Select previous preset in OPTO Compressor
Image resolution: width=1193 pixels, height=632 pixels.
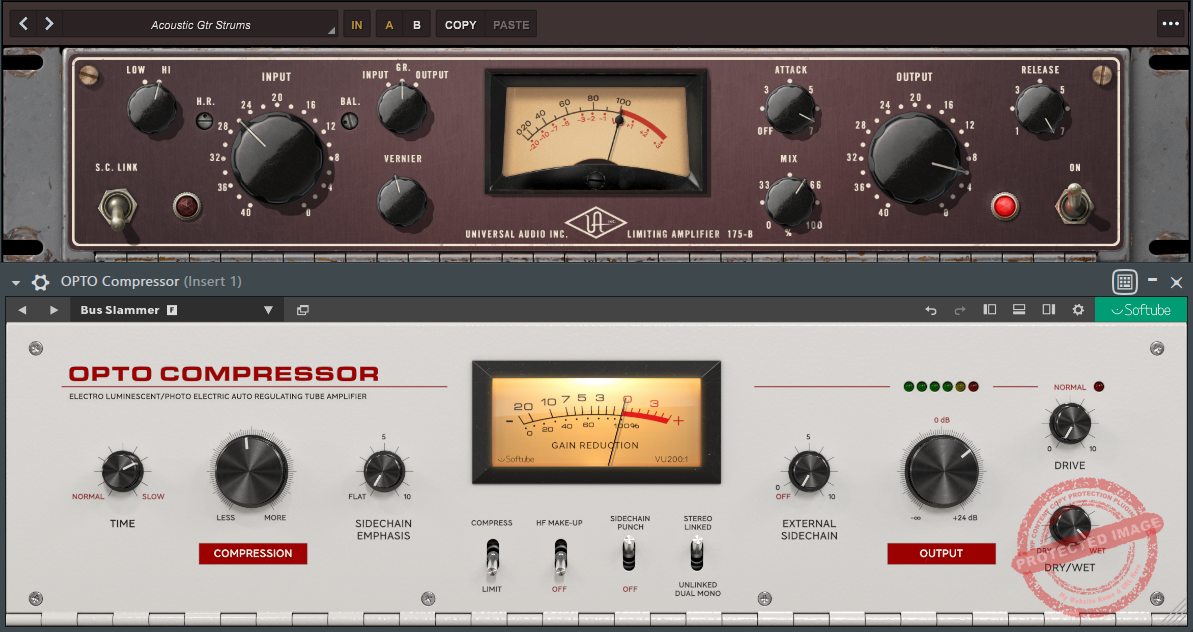click(22, 310)
